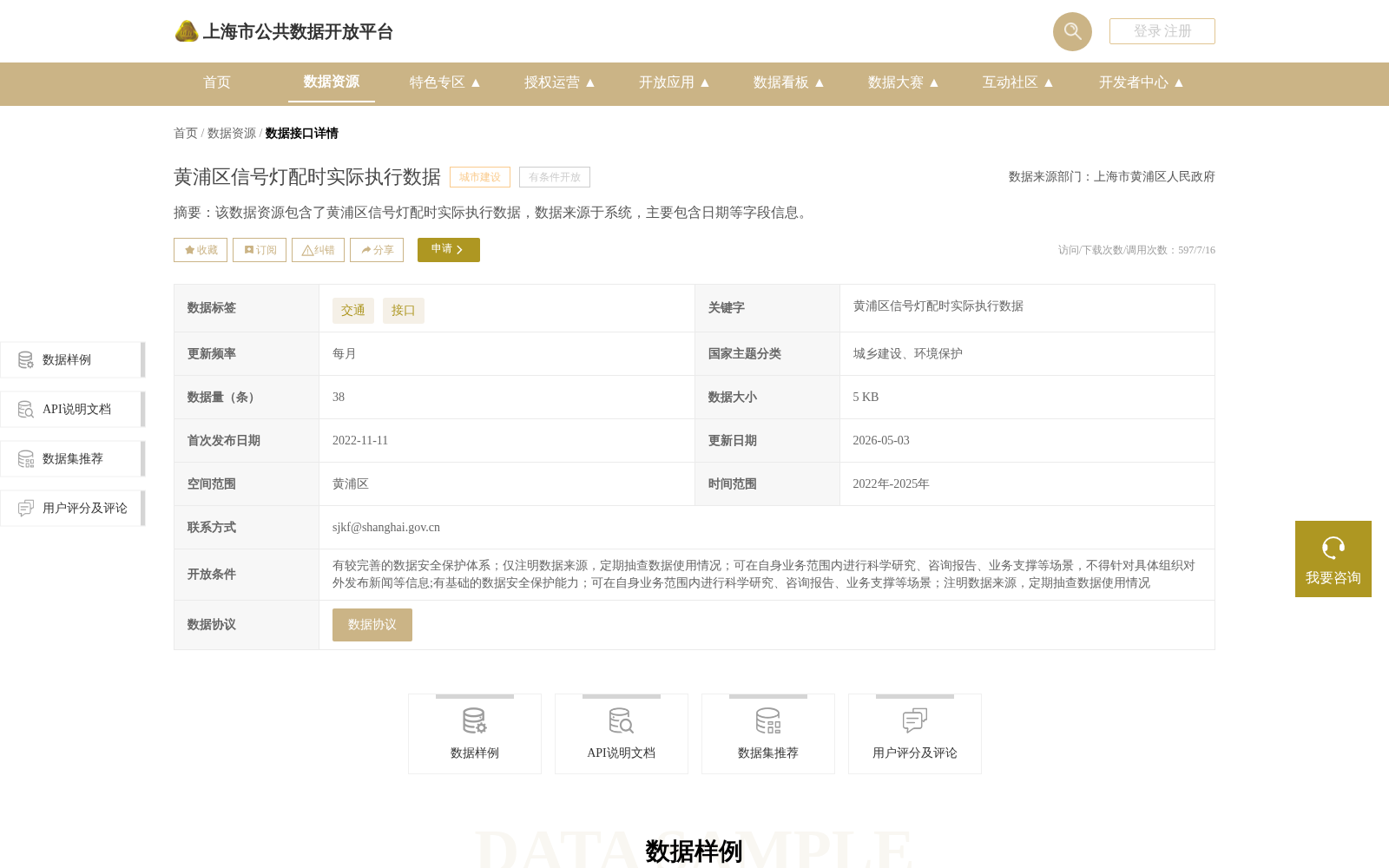Open the 数据协议 button
The width and height of the screenshot is (1389, 868).
point(372,625)
